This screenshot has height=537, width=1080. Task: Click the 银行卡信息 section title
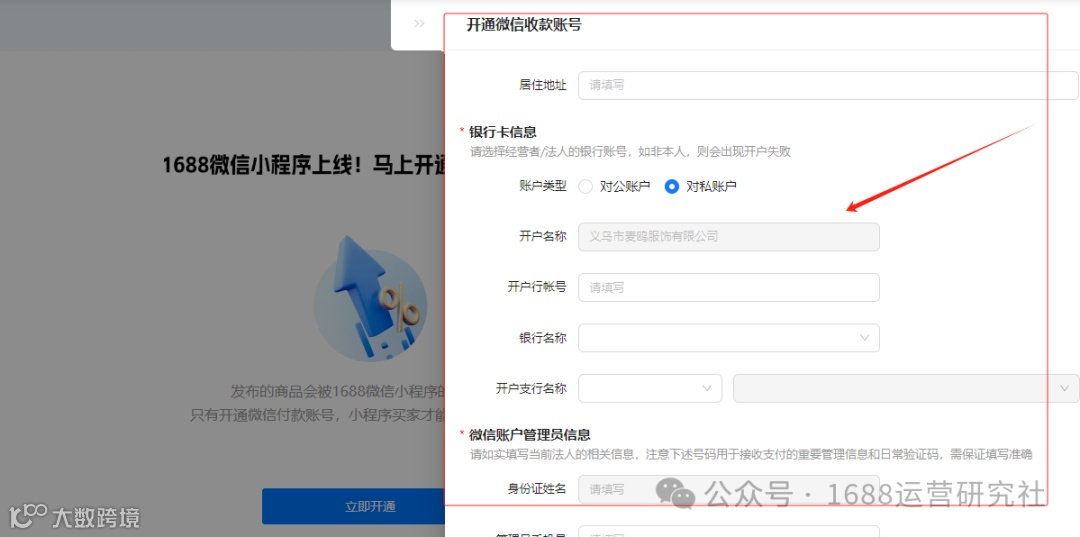tap(503, 132)
